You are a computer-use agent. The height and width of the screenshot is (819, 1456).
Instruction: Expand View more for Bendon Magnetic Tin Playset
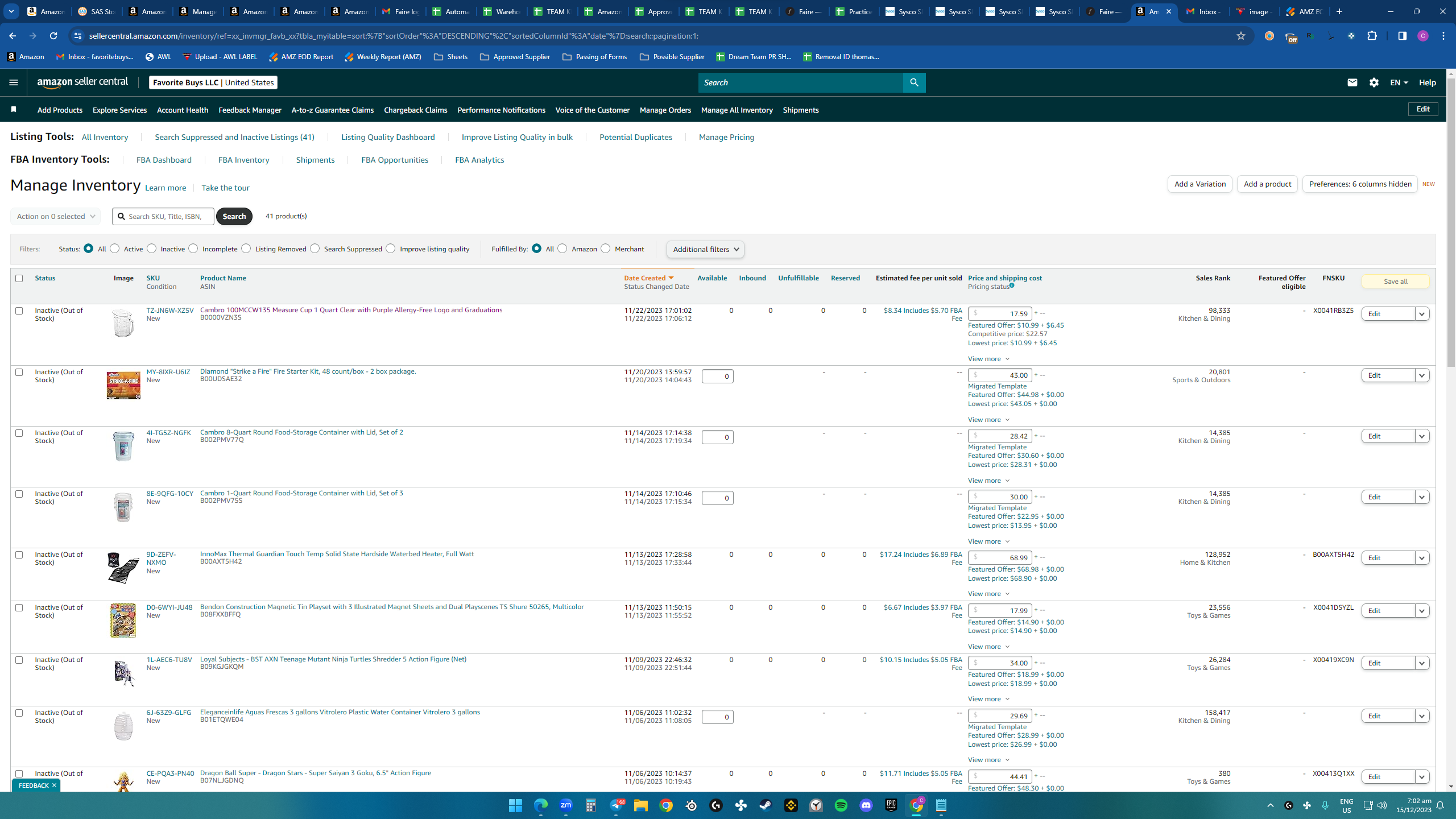(x=988, y=647)
